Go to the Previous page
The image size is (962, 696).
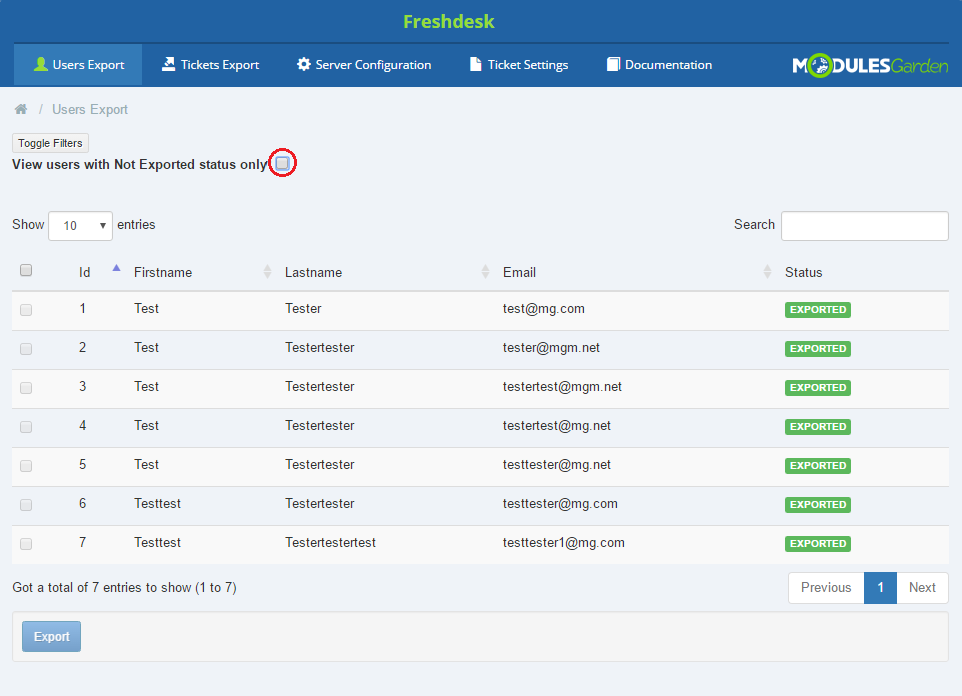[826, 587]
